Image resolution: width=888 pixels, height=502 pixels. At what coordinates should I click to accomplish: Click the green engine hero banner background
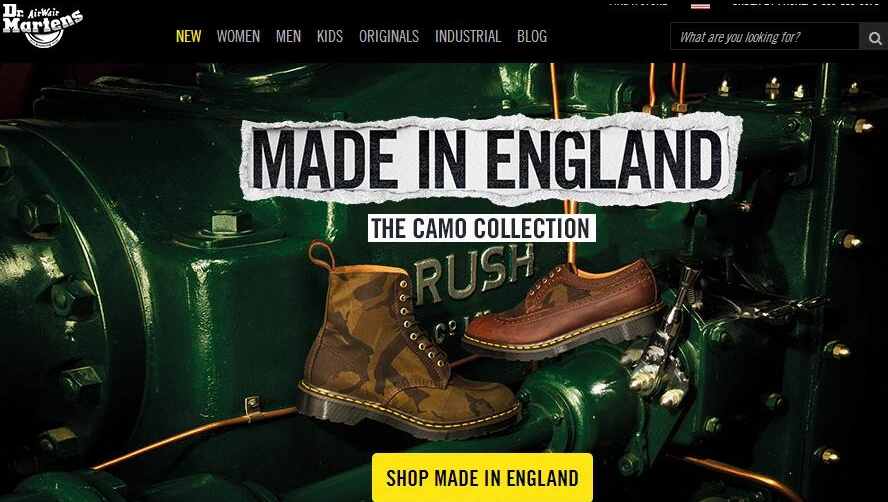click(142, 283)
